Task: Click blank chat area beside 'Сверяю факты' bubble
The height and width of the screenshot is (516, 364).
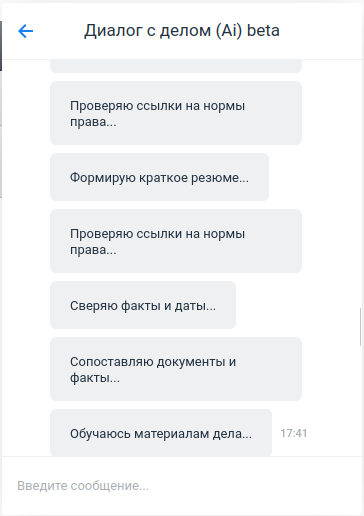Action: coord(297,305)
